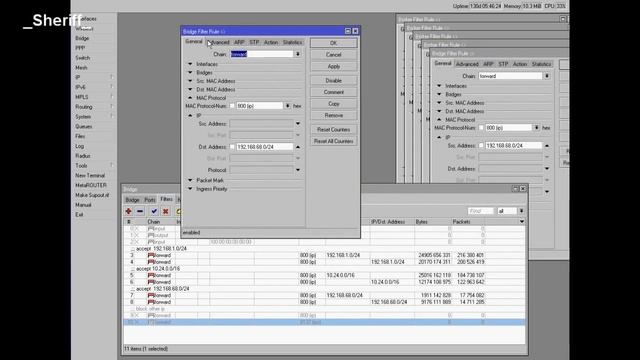Click the red X disable icon
The image size is (640, 360).
click(165, 211)
